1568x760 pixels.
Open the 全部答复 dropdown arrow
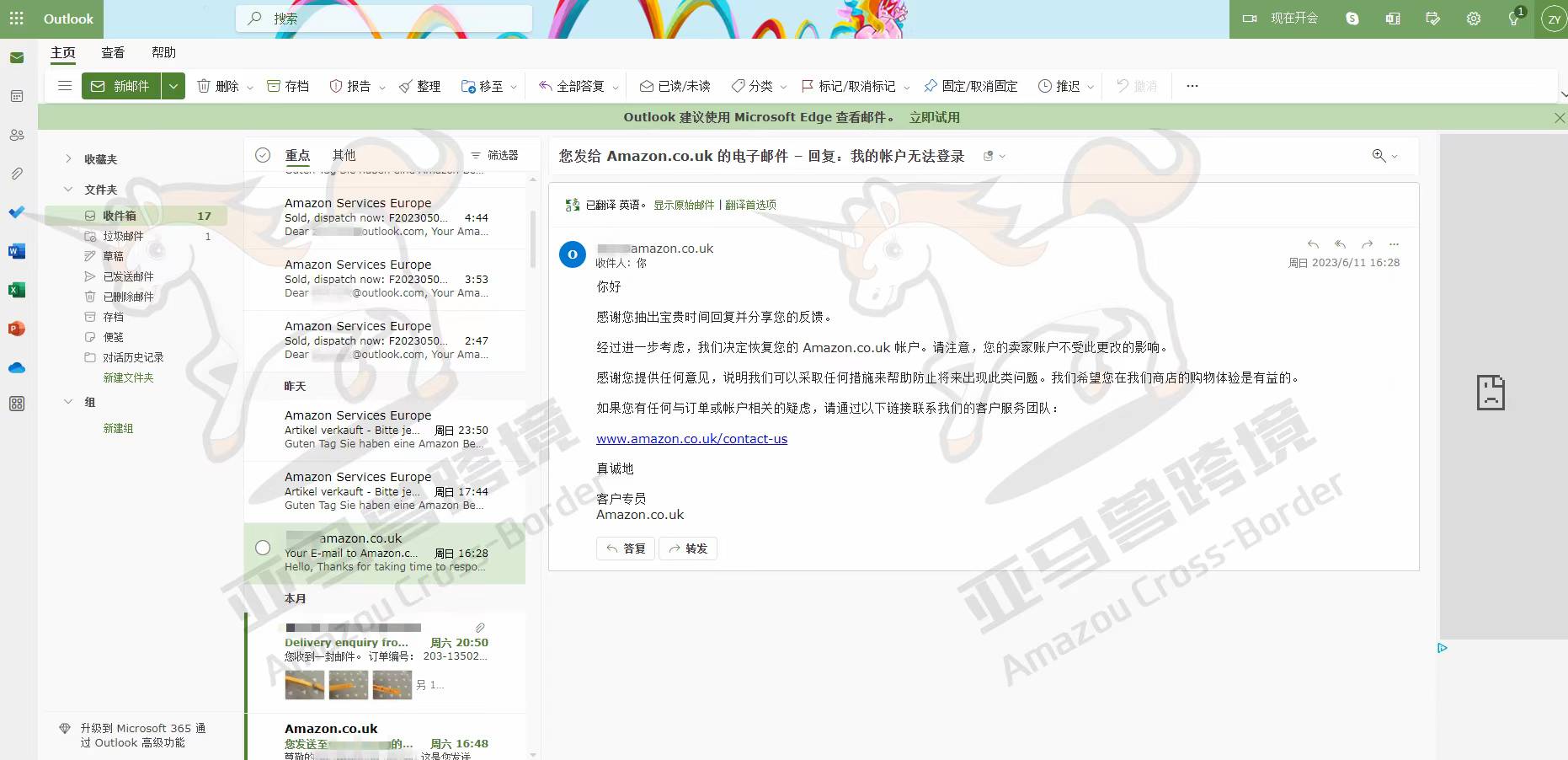[616, 87]
